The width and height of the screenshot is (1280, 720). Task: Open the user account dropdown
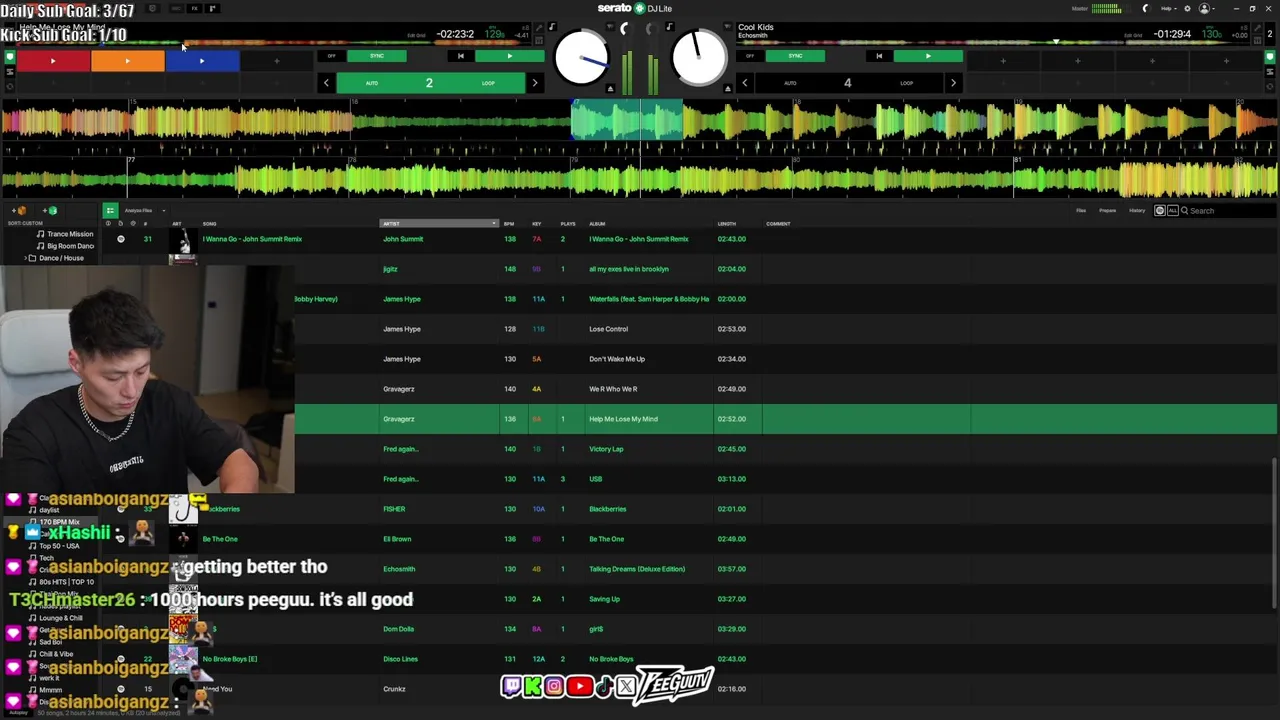(1207, 9)
